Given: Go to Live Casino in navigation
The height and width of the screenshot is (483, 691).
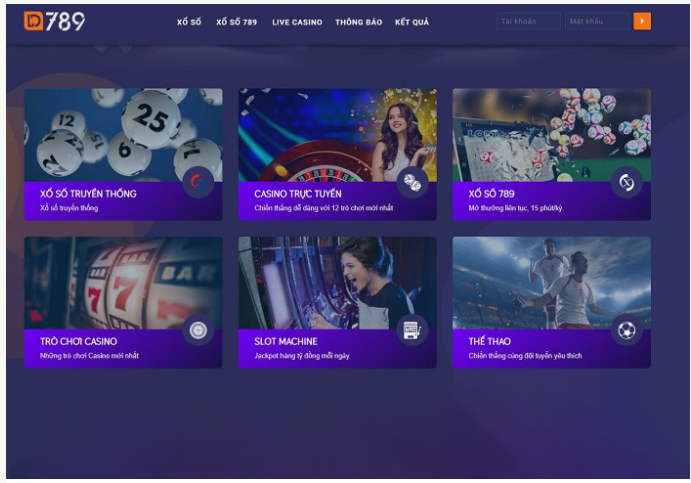Looking at the screenshot, I should coord(297,22).
